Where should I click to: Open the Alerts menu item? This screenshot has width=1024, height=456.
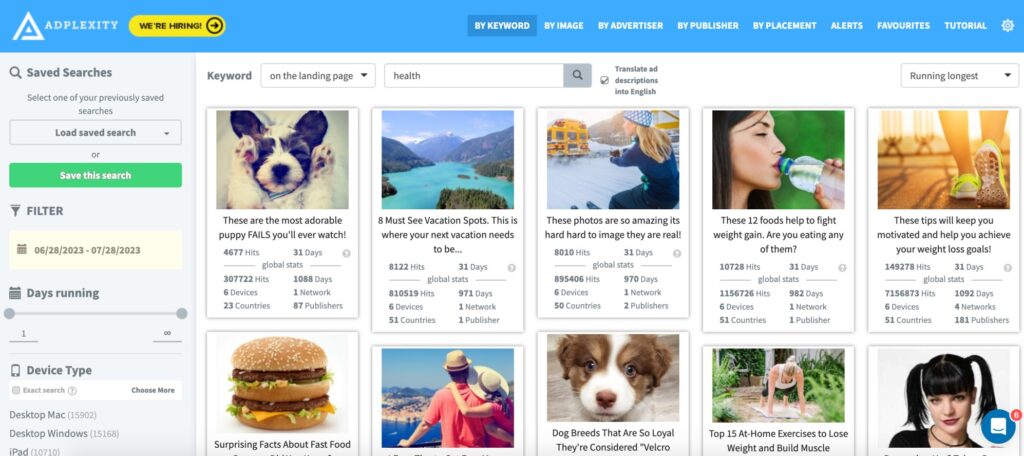point(846,25)
